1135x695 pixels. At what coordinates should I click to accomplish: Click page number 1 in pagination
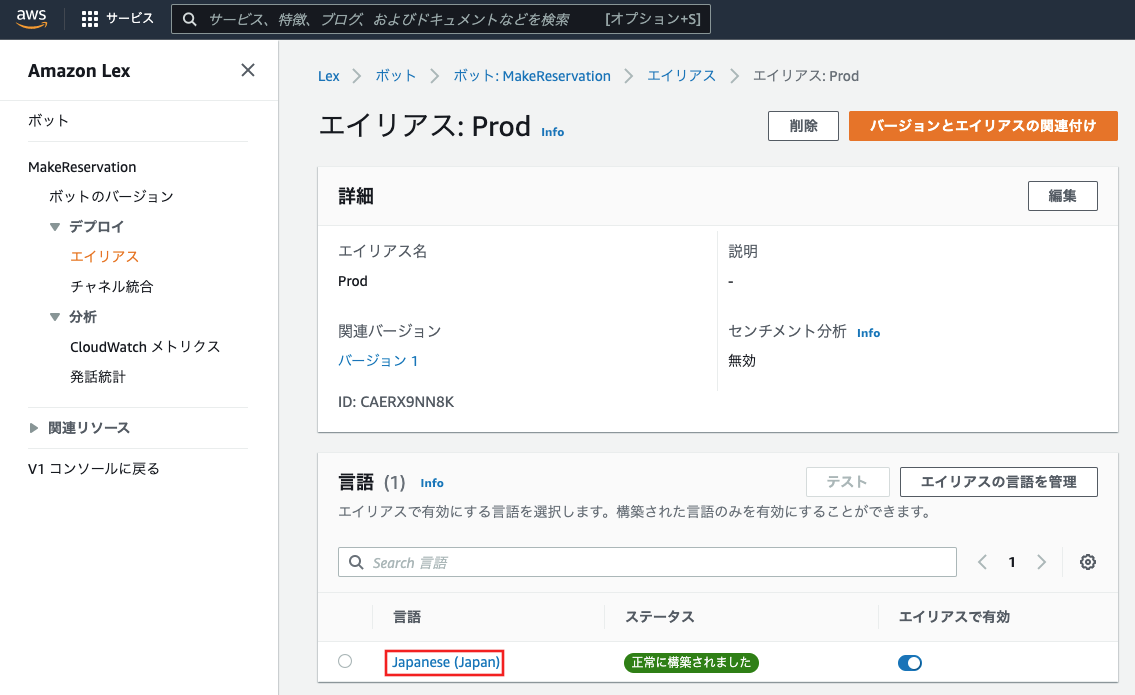1012,562
